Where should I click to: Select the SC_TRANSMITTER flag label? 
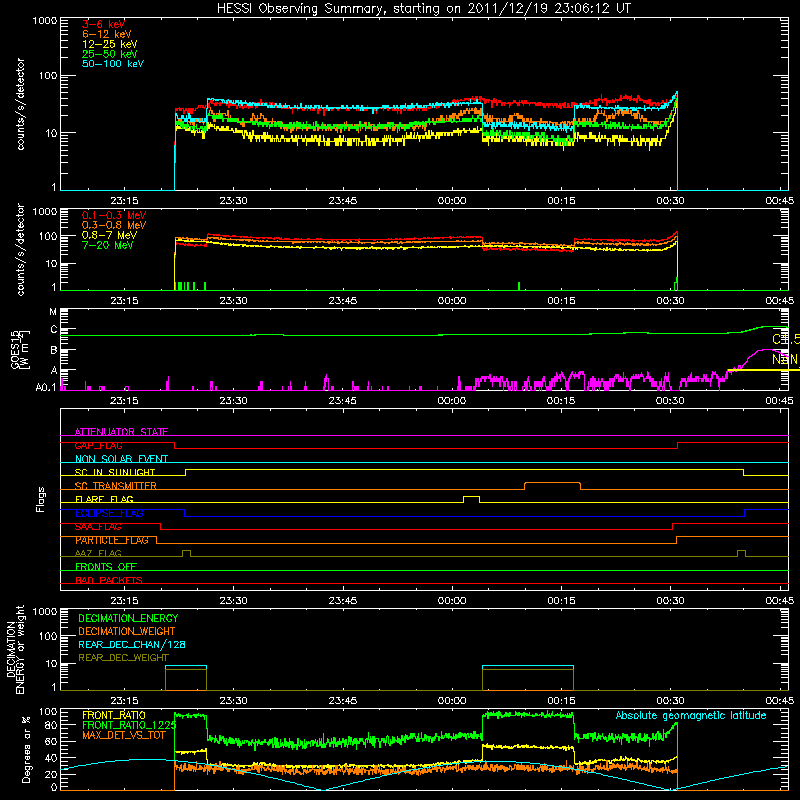tap(115, 486)
